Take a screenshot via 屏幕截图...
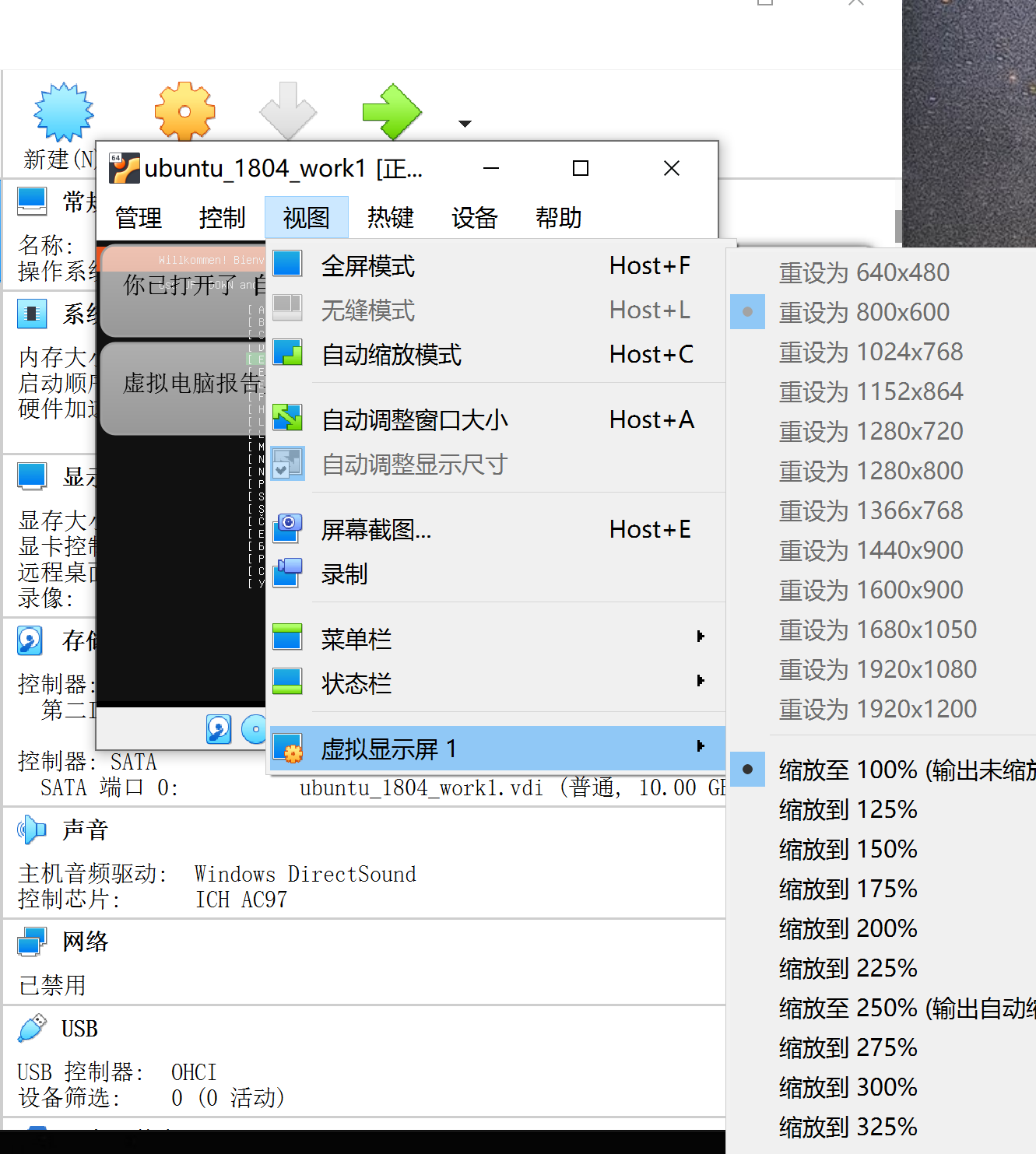 coord(497,529)
